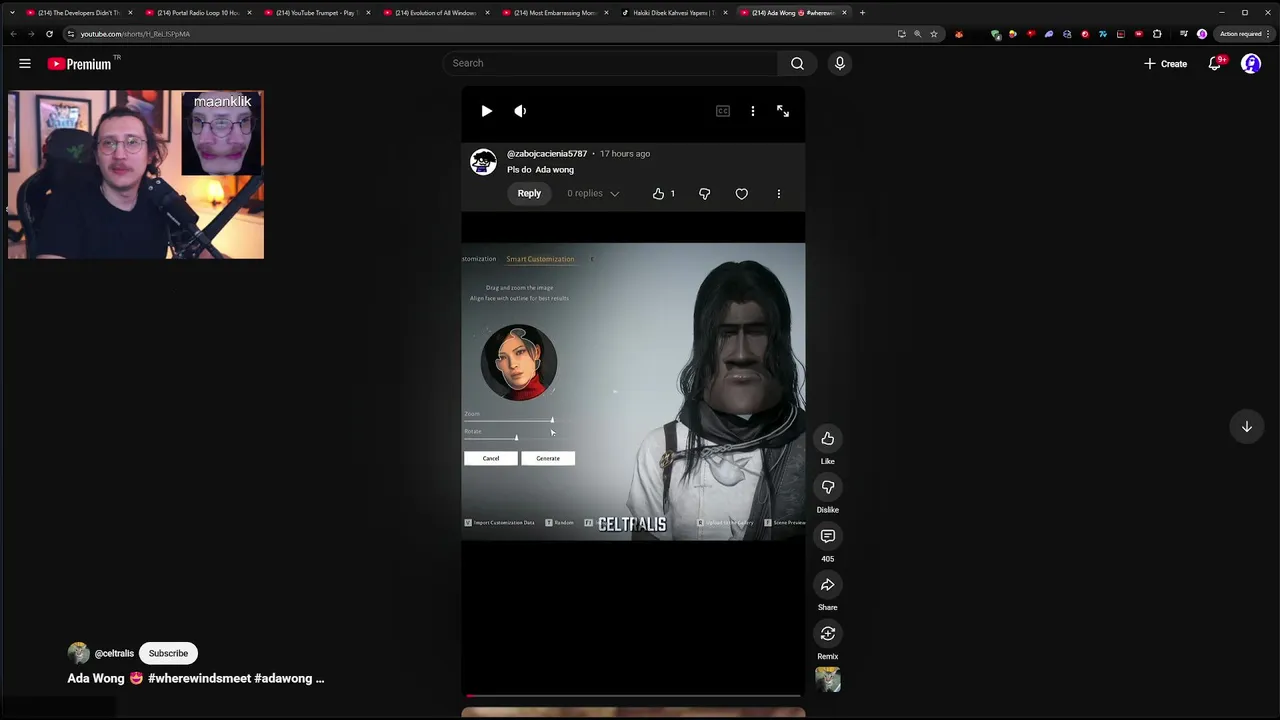Open the tab search dropdown arrow

[12, 13]
